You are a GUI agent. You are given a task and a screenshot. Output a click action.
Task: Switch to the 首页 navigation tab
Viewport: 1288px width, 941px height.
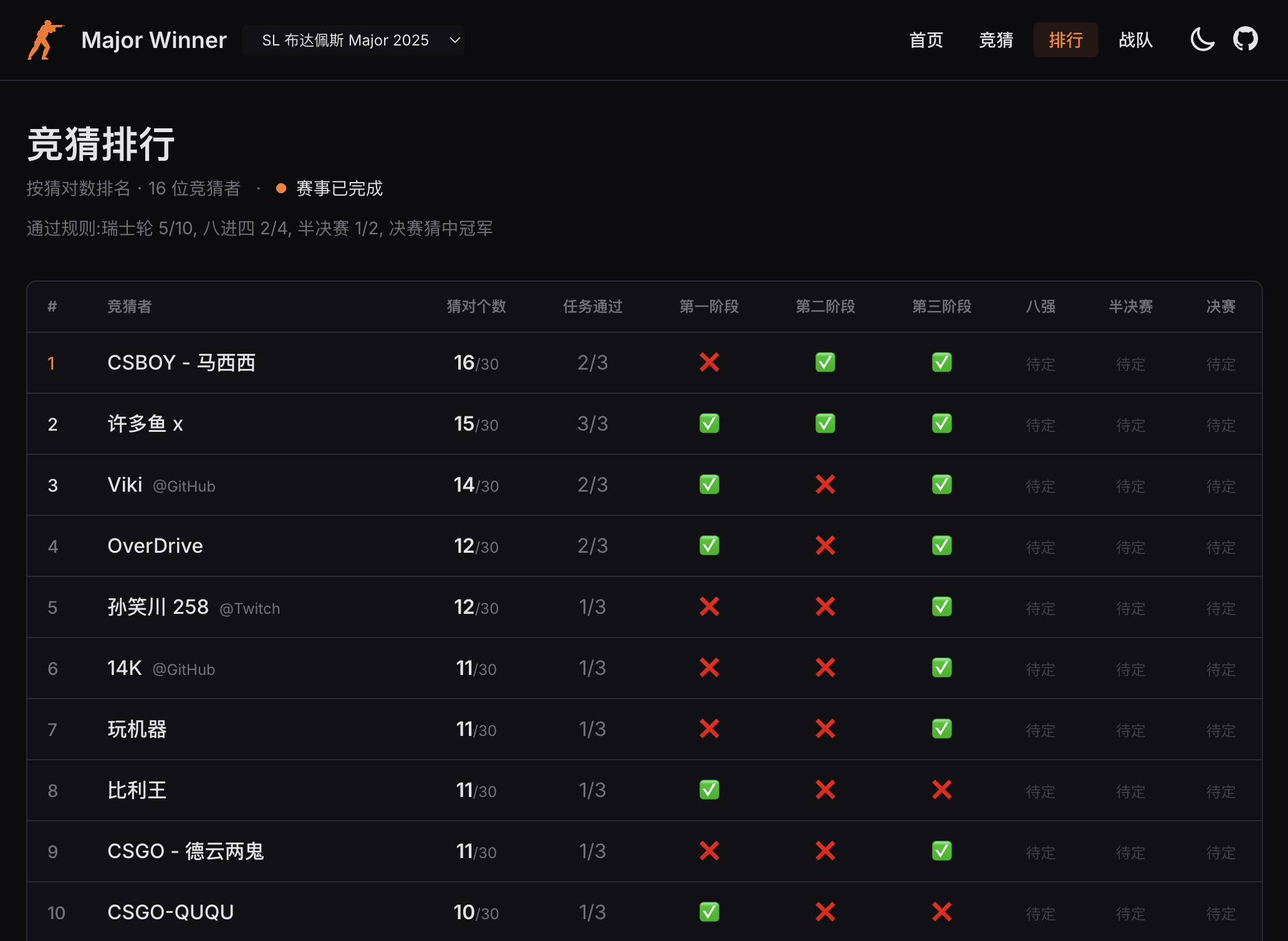pos(926,40)
